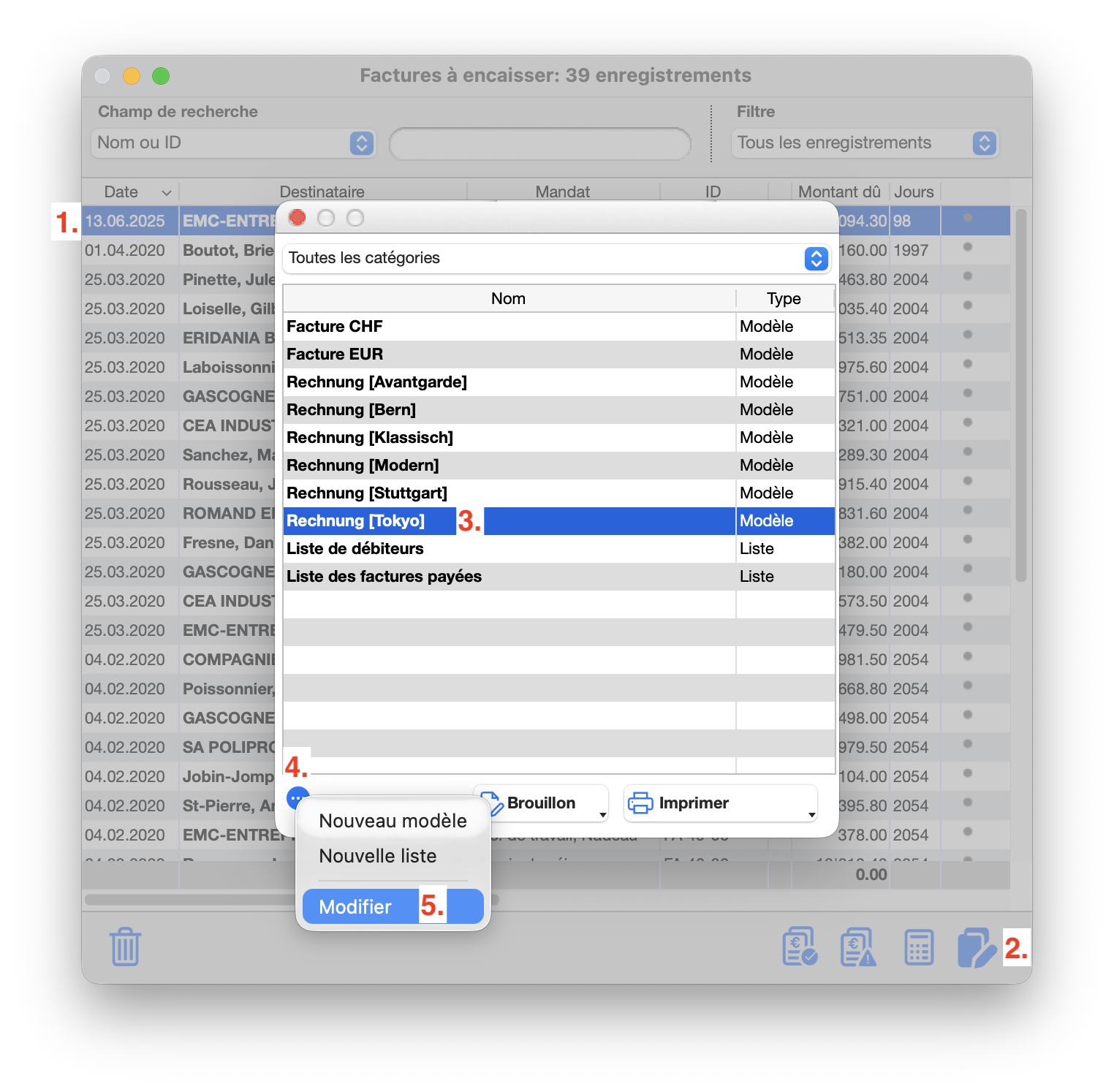Click the document edit pencil icon
Screen dimensions: 1114x1092
click(976, 947)
